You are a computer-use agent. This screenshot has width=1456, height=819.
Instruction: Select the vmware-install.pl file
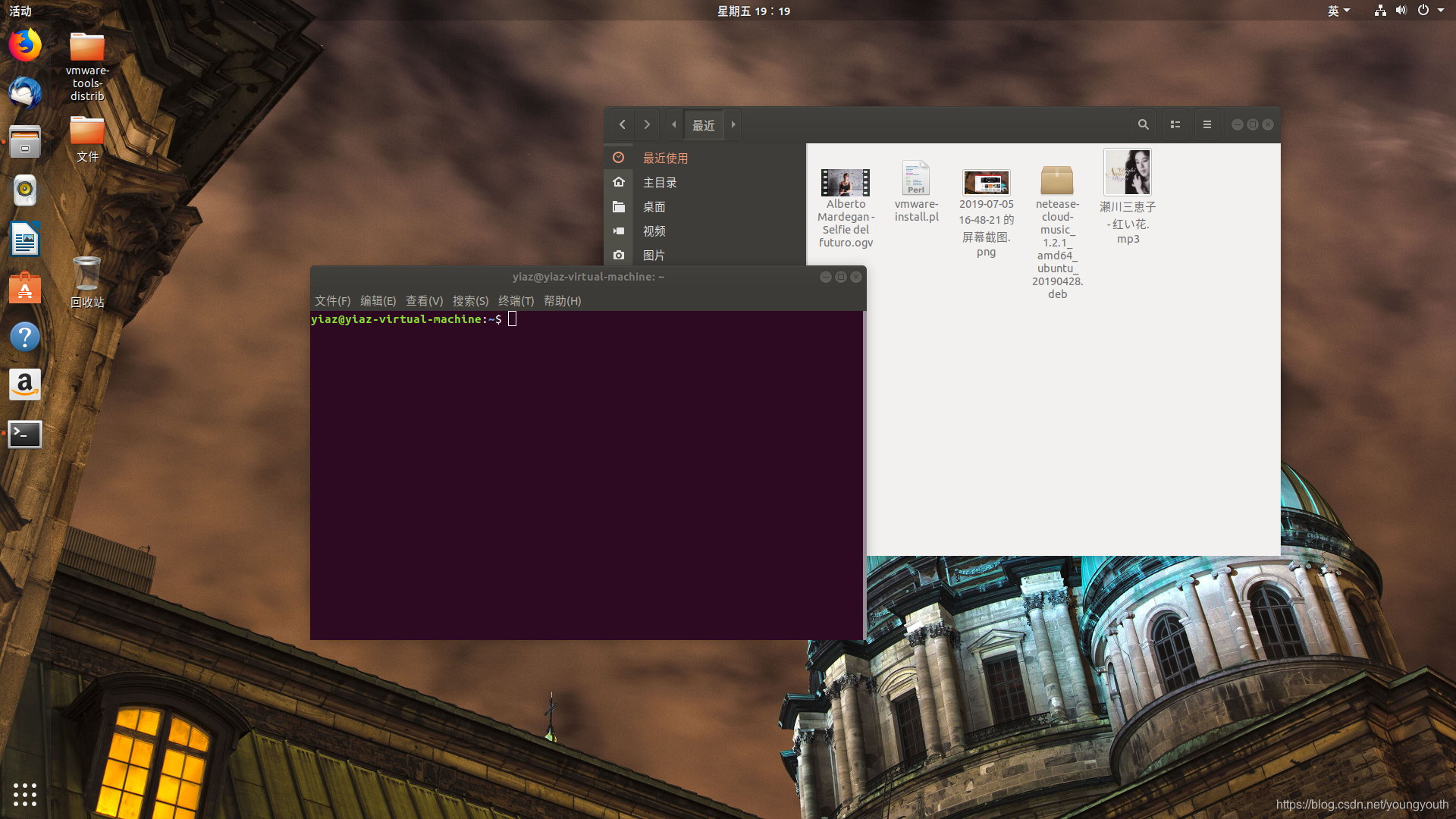[916, 179]
